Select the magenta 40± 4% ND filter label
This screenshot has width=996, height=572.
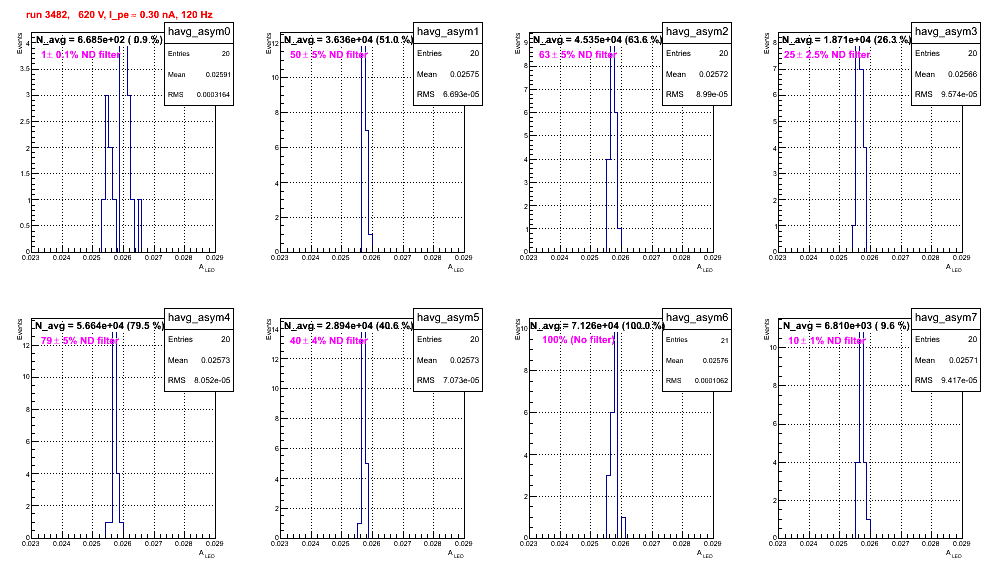click(329, 341)
